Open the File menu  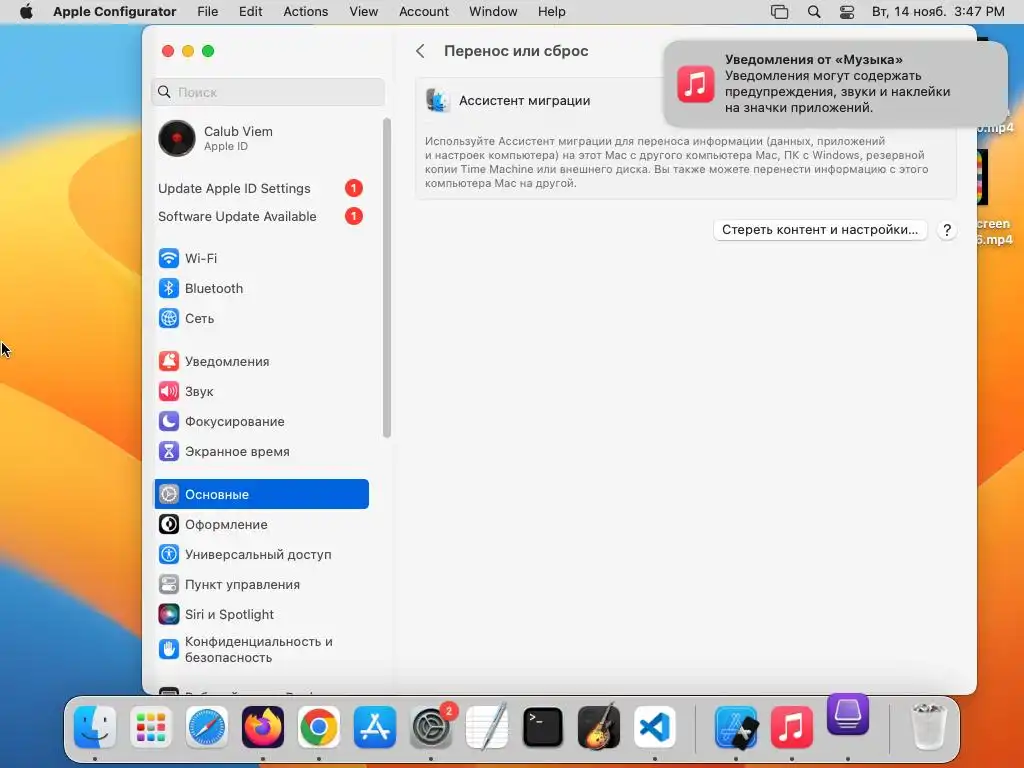pos(208,12)
